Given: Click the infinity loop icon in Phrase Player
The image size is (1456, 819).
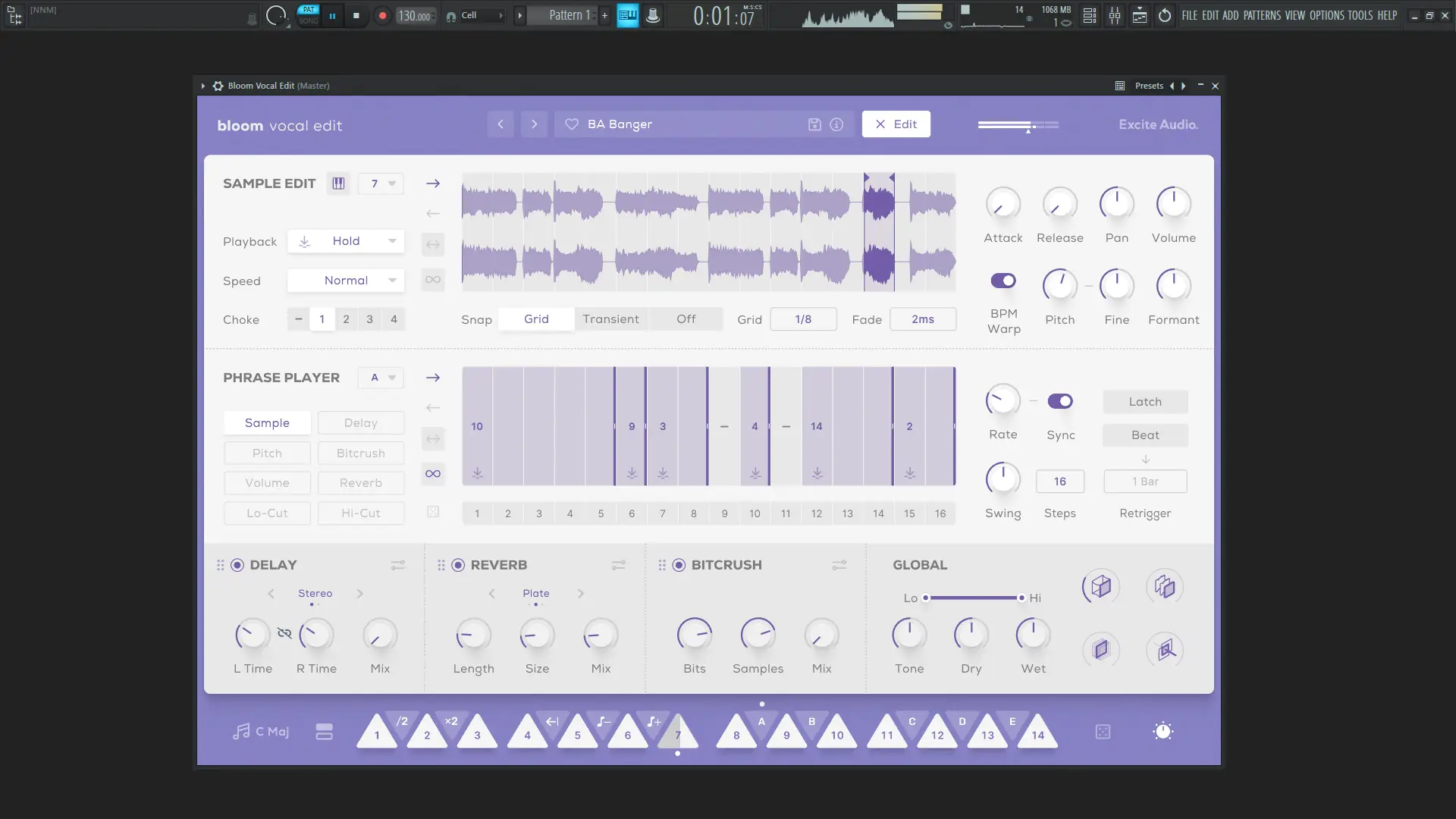Looking at the screenshot, I should [433, 474].
